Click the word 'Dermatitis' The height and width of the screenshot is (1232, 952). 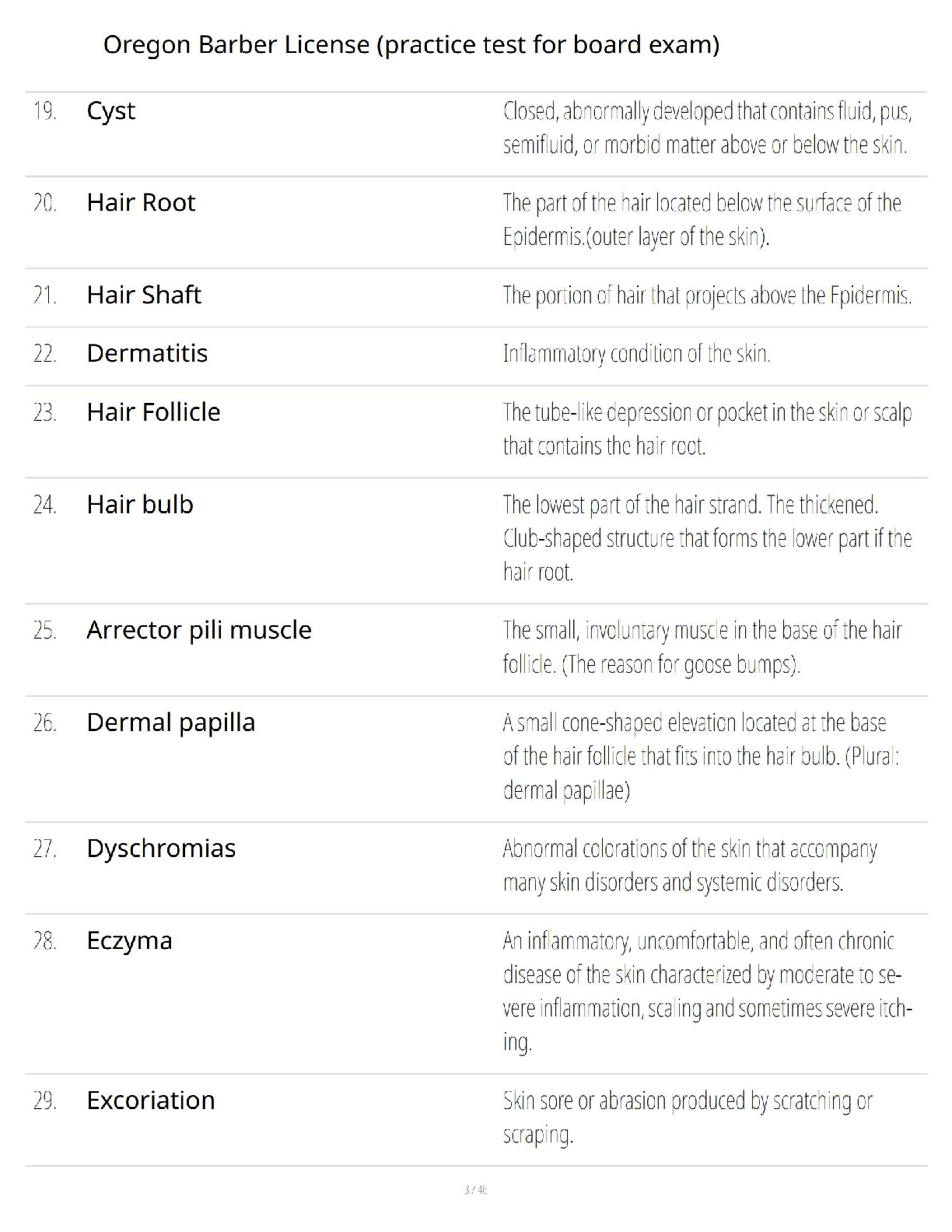click(x=147, y=354)
